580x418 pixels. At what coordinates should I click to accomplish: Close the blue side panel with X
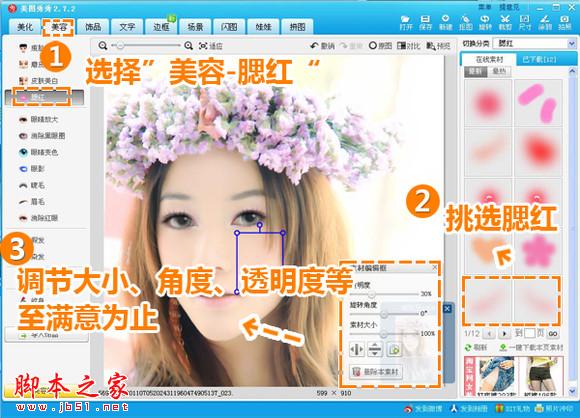click(447, 309)
